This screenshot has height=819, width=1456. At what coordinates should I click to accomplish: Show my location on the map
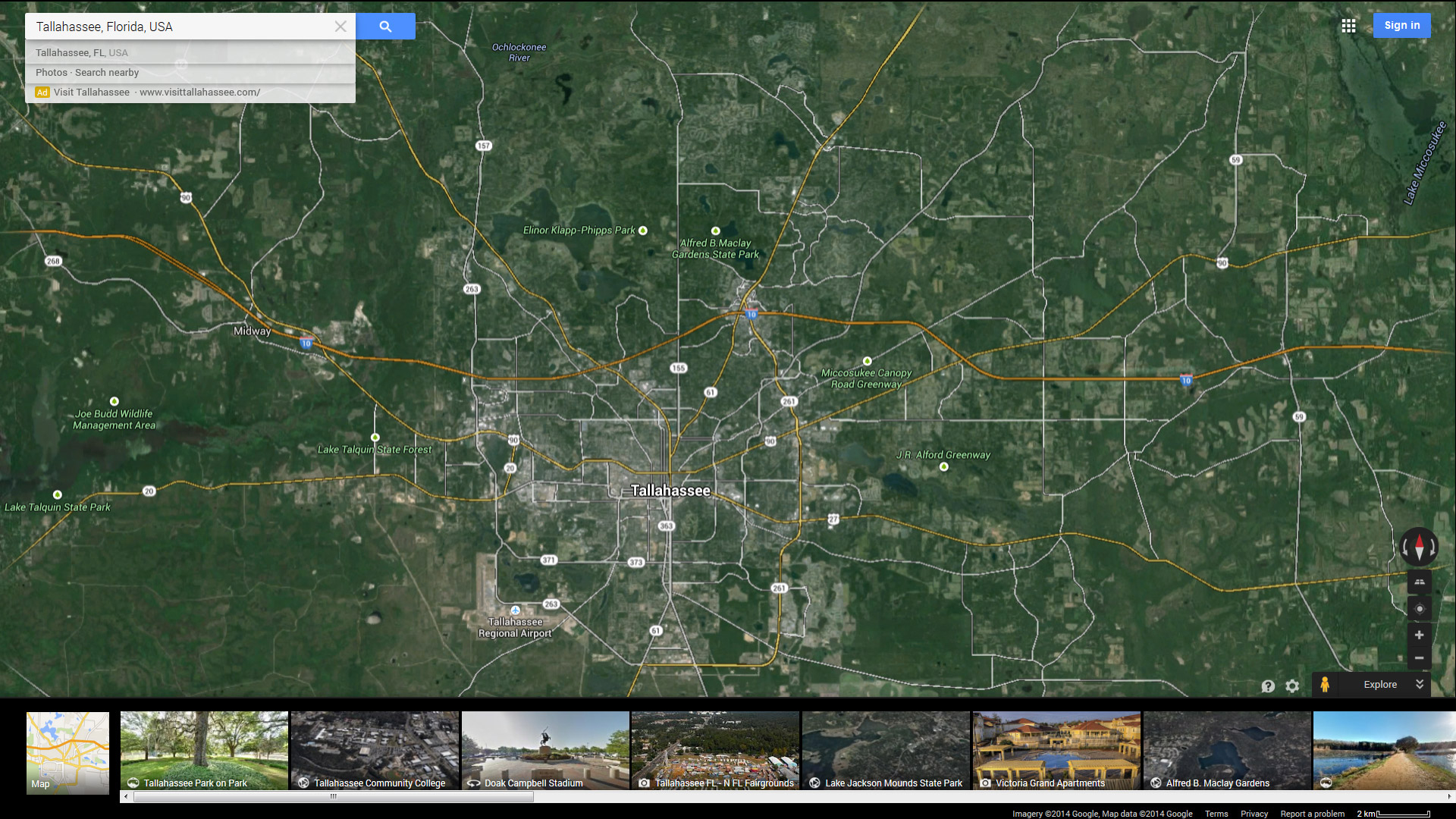pos(1420,608)
